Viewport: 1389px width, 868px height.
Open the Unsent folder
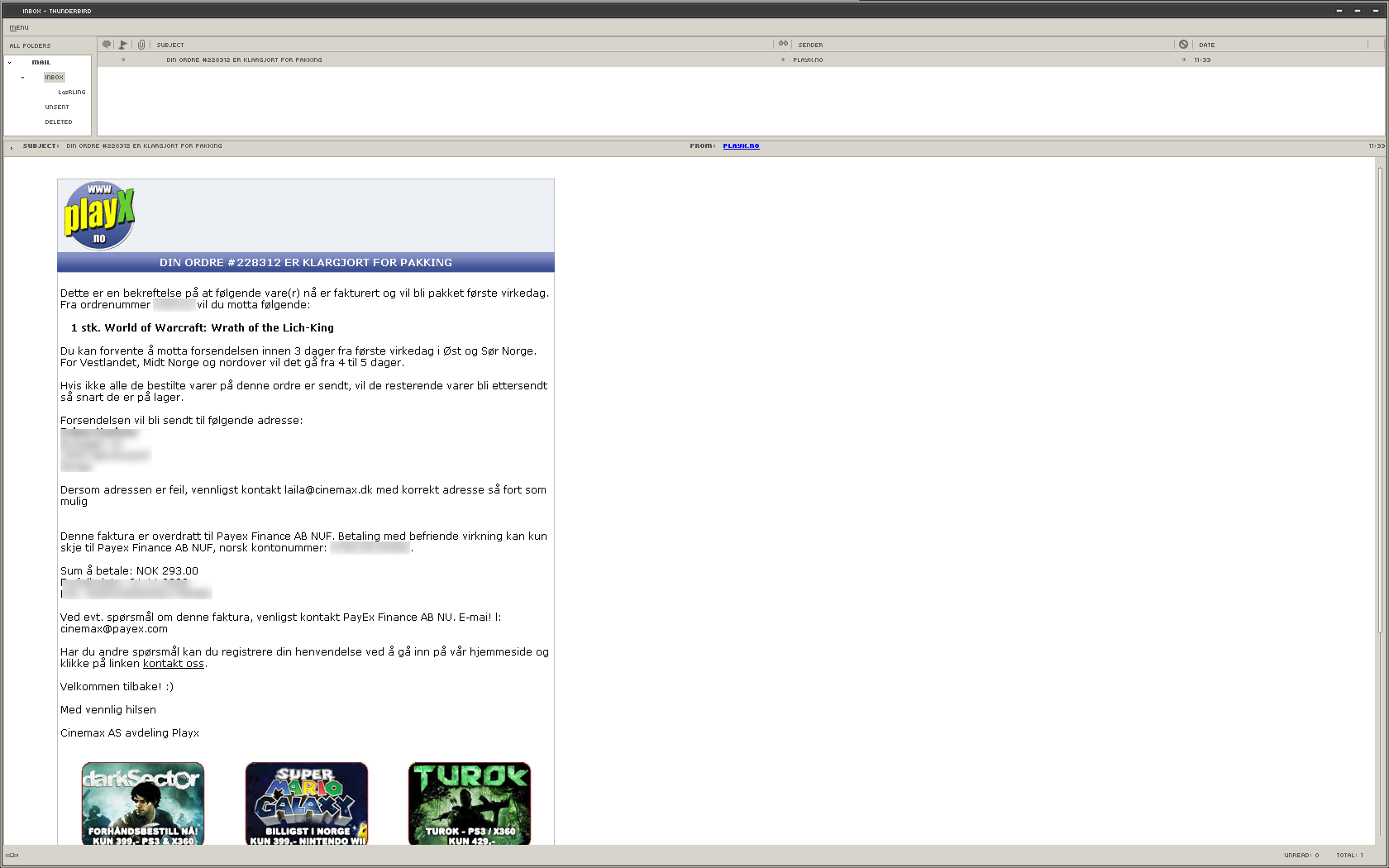click(x=57, y=107)
